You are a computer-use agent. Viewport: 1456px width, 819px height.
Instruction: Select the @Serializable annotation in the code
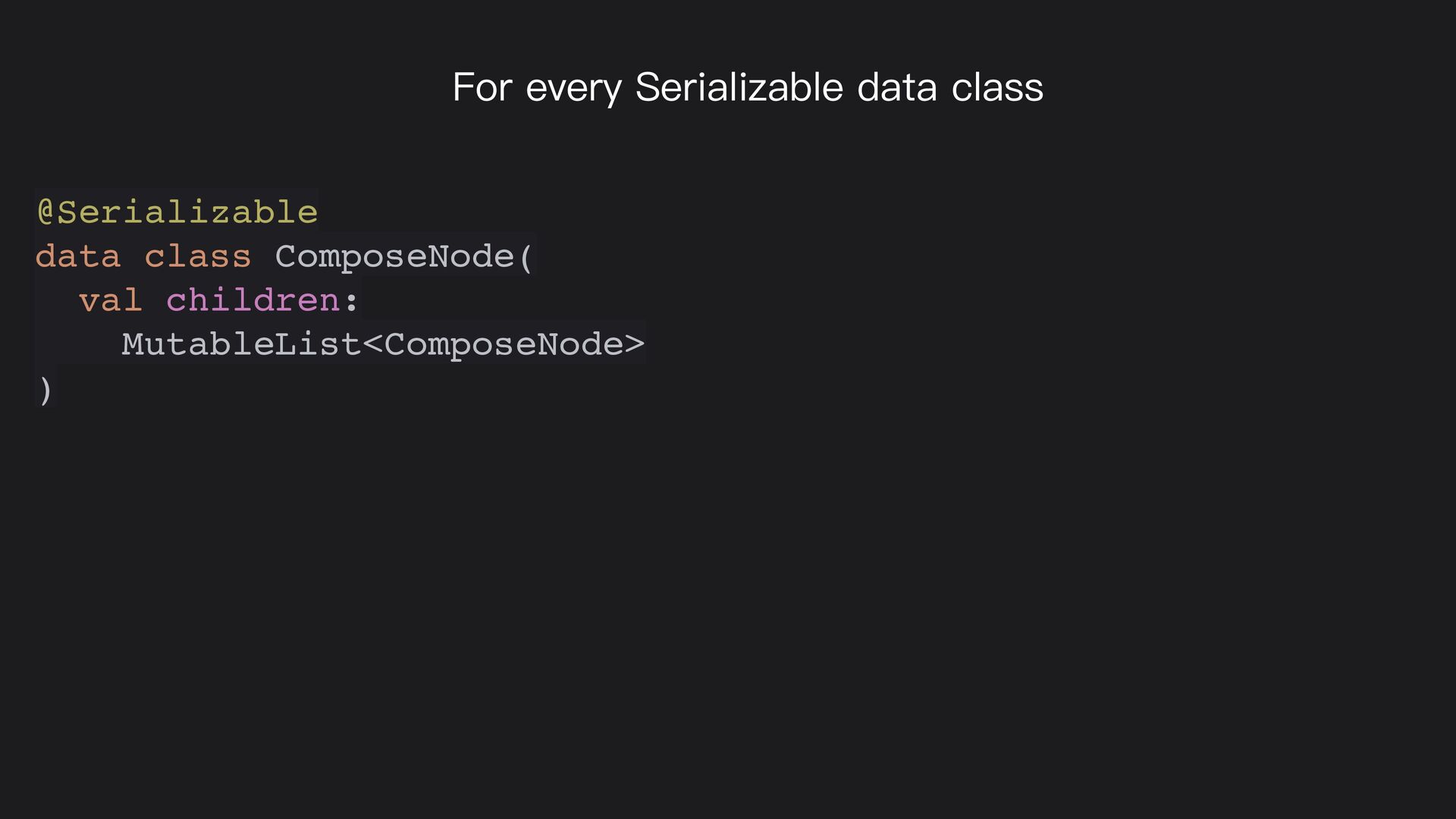coord(177,212)
